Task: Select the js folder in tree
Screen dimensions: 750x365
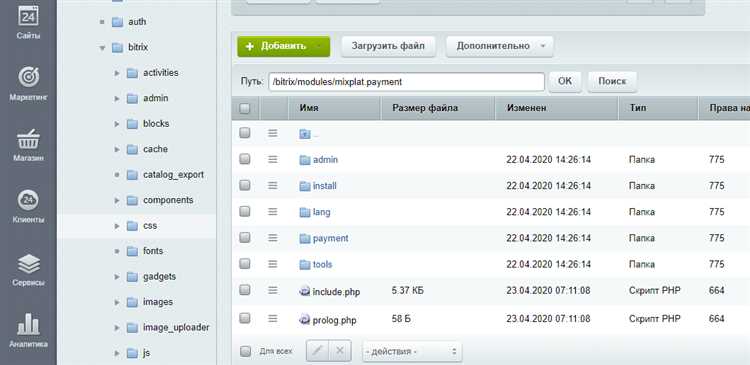Action: 146,354
